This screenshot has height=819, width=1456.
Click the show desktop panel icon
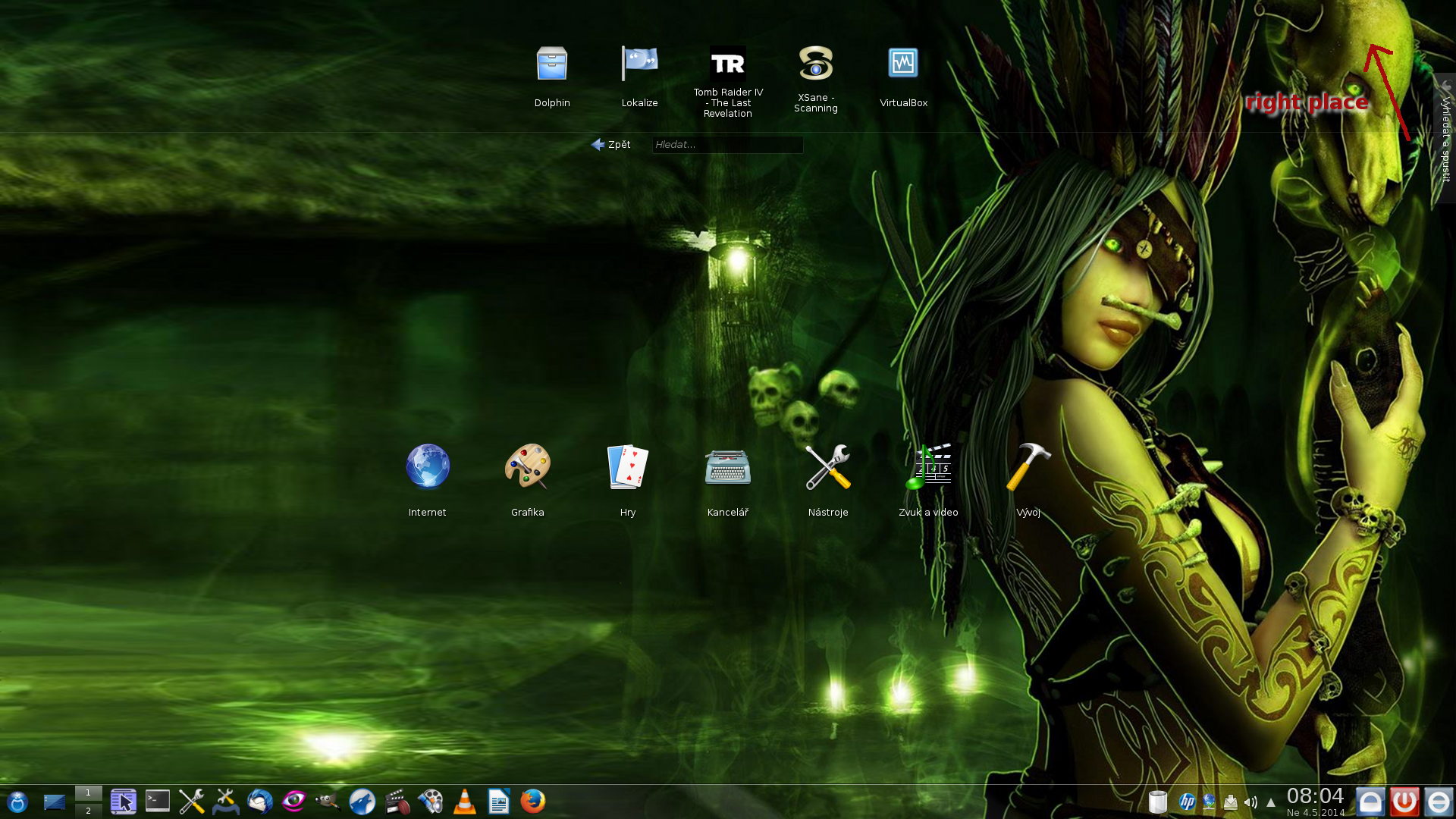(x=54, y=802)
